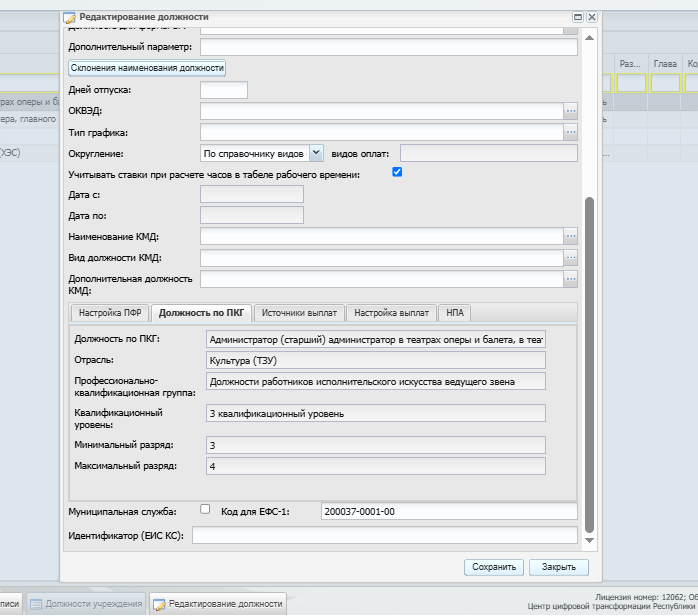Image resolution: width=698 pixels, height=616 pixels.
Task: Open the Вид должности КМД lookup ellipsis button
Action: point(571,258)
